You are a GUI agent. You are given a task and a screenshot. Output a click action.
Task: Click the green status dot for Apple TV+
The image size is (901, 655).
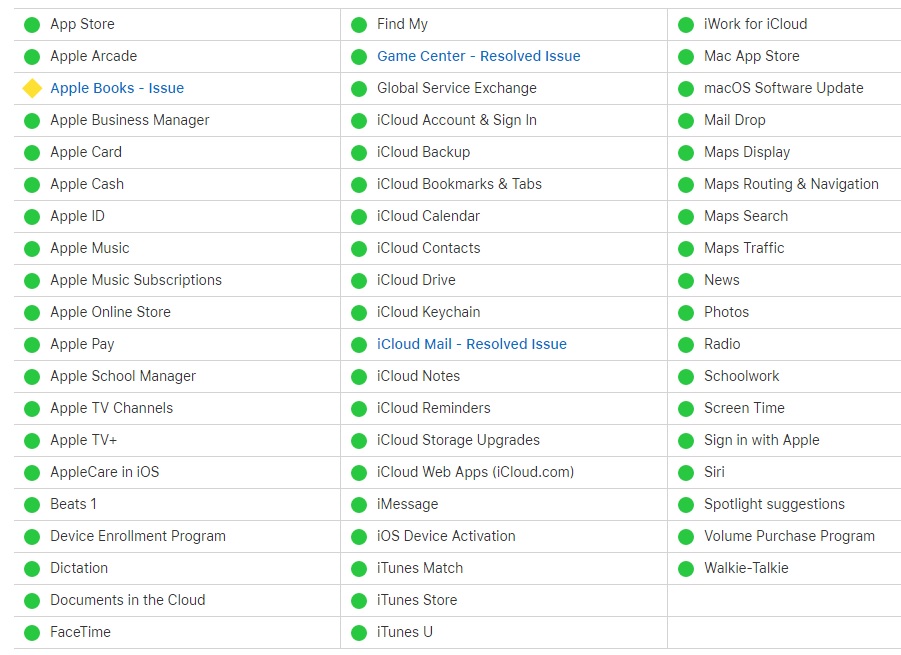tap(32, 441)
